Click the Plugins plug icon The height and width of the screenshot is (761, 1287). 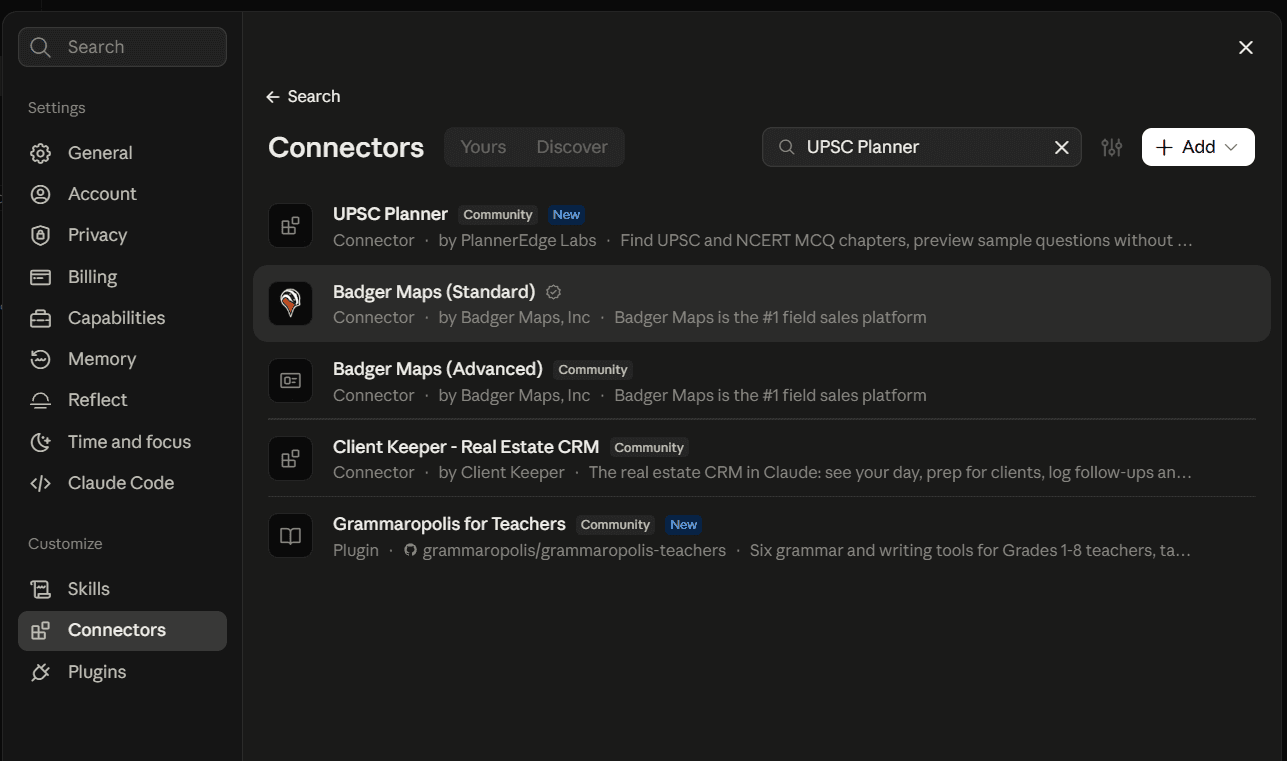pyautogui.click(x=40, y=672)
